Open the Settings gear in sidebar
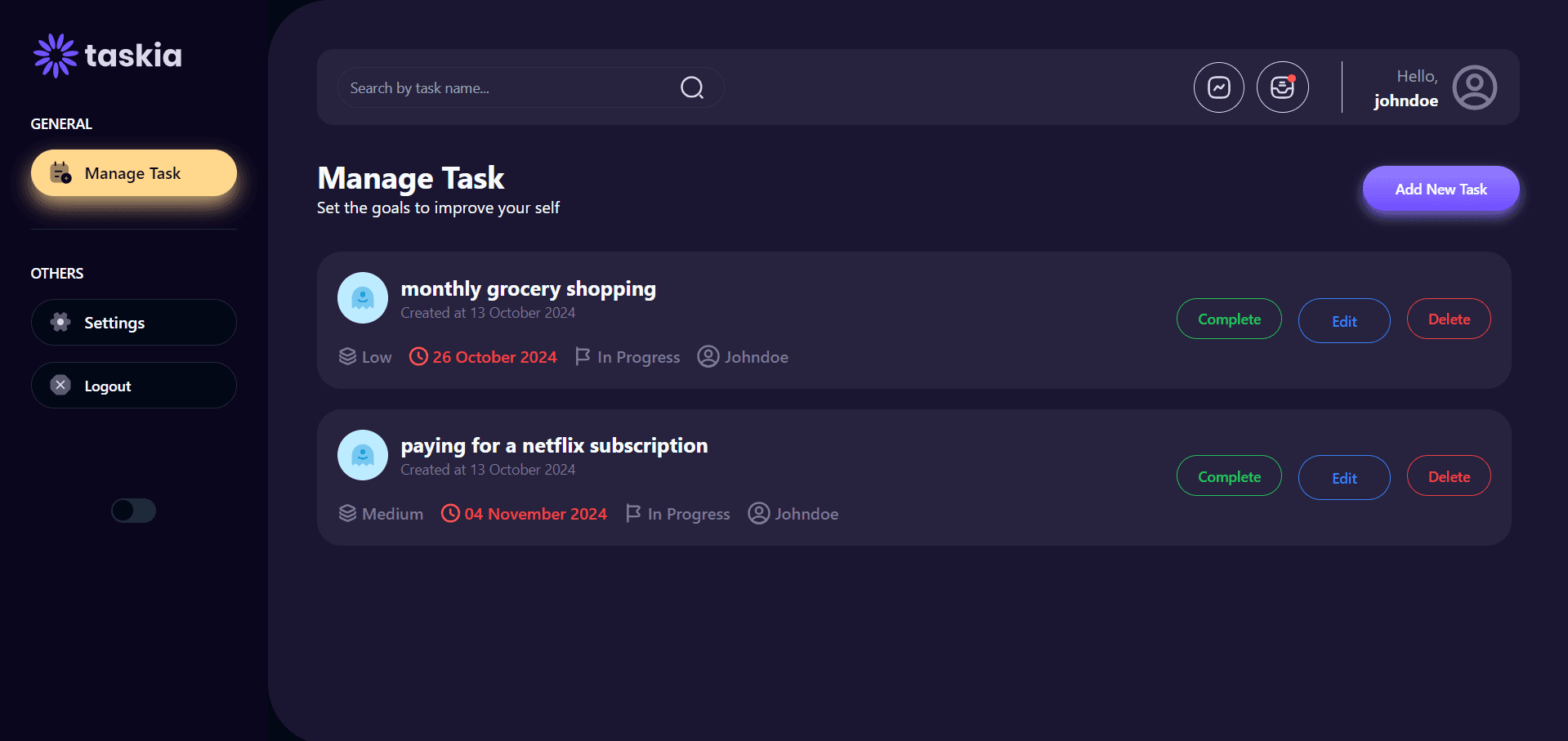The width and height of the screenshot is (1568, 741). coord(60,322)
